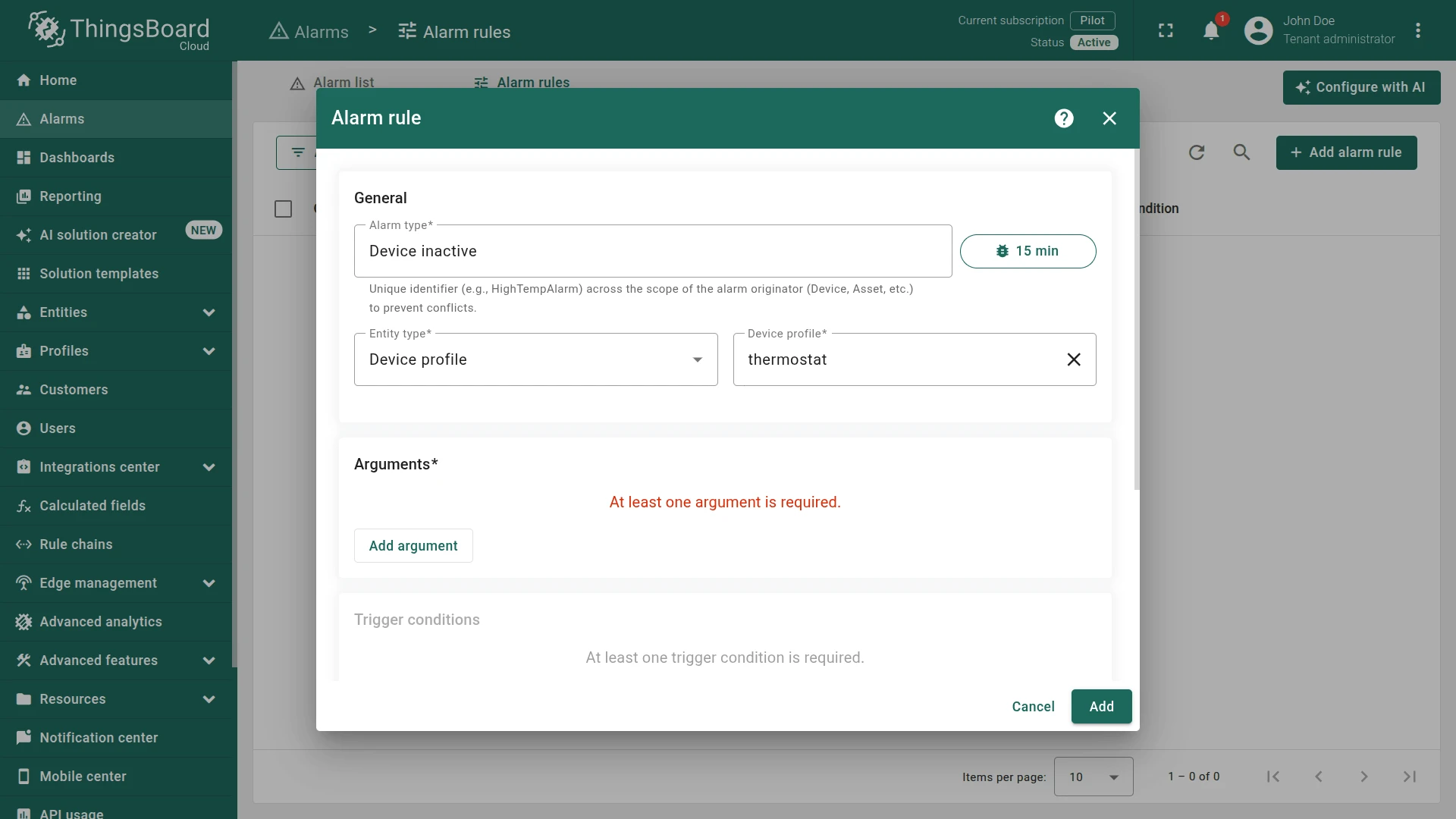
Task: Open the top-right more options menu
Action: coord(1418,30)
